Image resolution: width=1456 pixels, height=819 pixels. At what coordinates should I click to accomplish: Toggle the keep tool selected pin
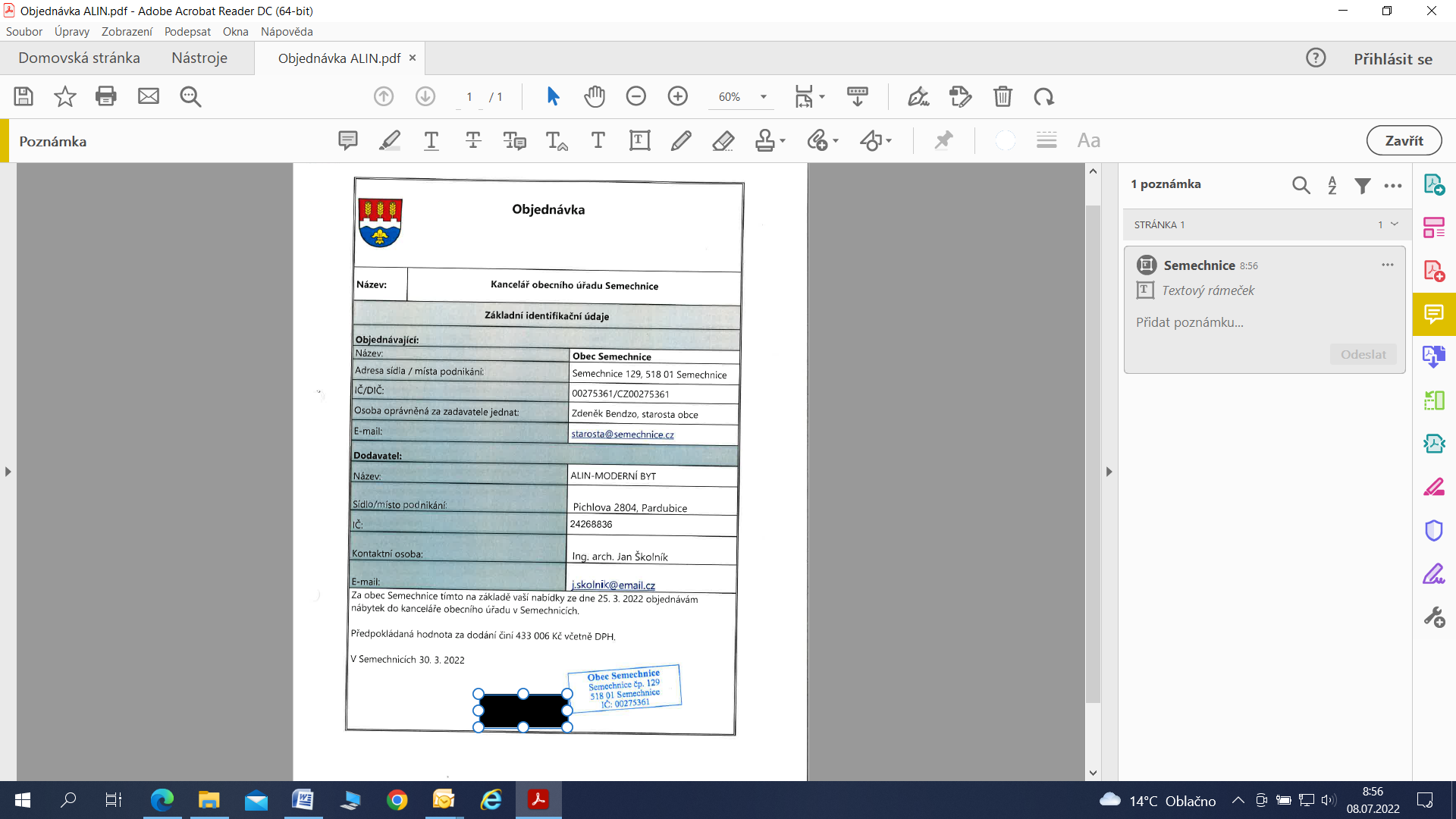943,140
